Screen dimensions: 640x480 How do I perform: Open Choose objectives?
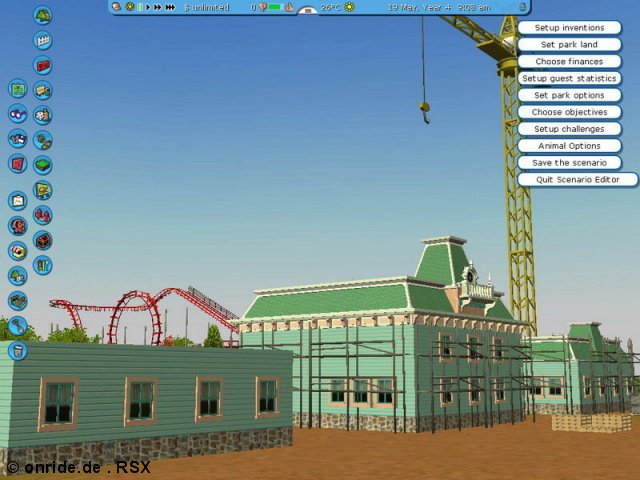pyautogui.click(x=569, y=112)
